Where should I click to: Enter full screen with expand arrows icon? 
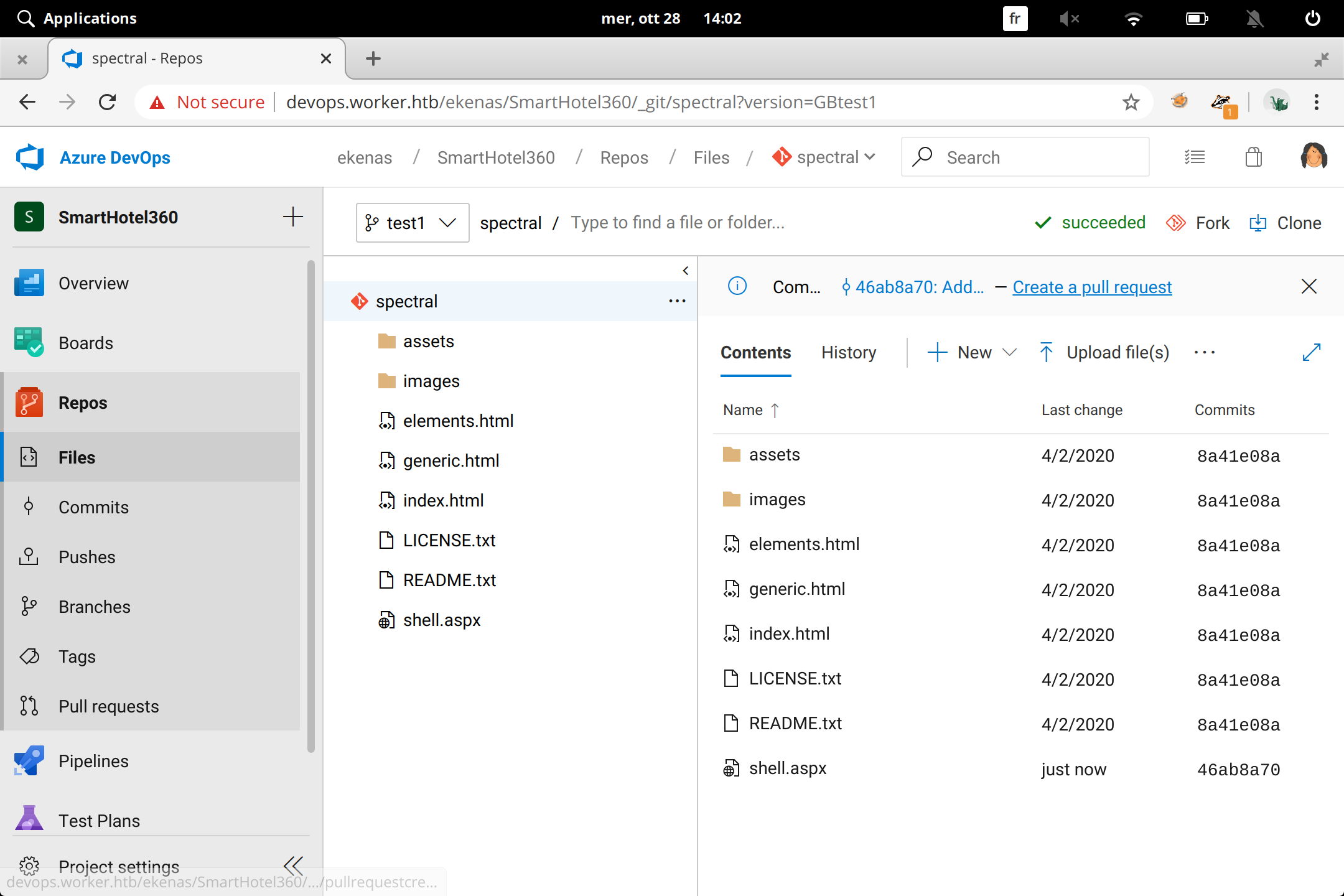pos(1311,352)
